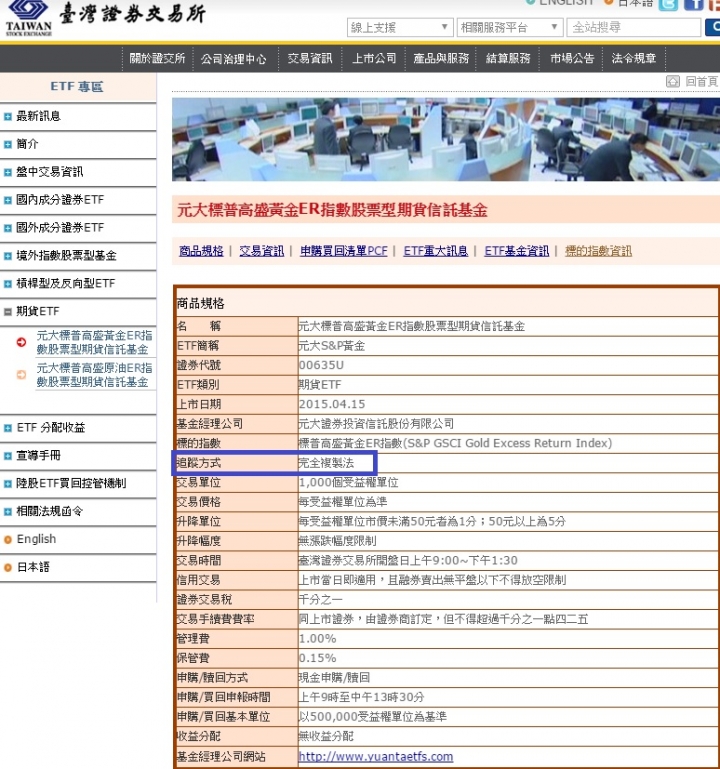Open 產品與服務 in main navigation
Viewport: 720px width, 769px height.
click(x=441, y=59)
